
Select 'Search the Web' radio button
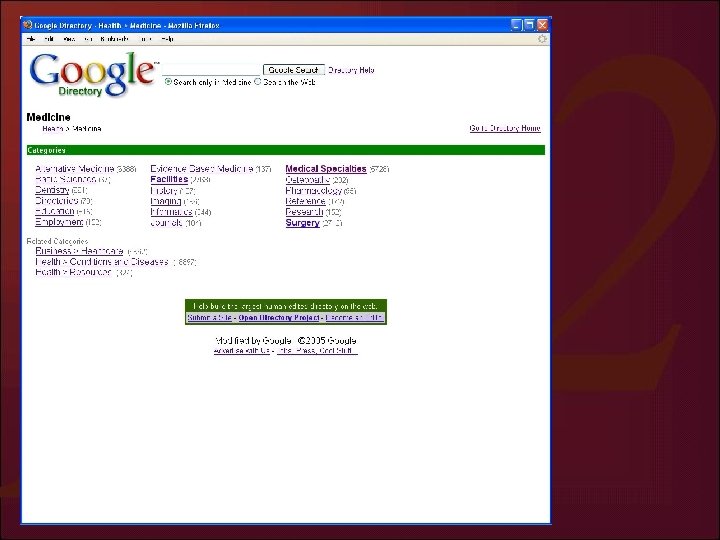258,82
